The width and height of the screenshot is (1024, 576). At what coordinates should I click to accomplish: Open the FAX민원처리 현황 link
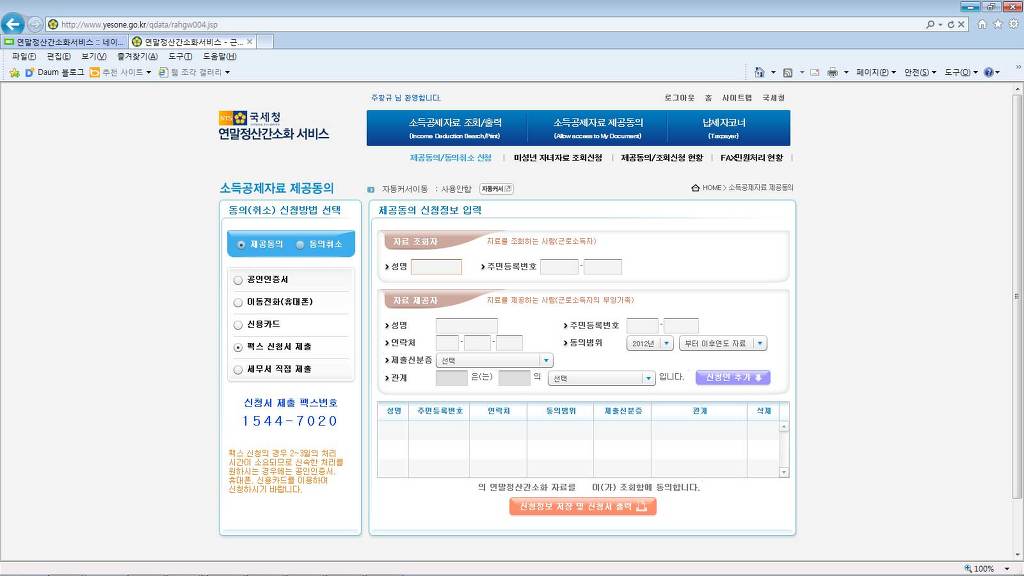pos(751,158)
